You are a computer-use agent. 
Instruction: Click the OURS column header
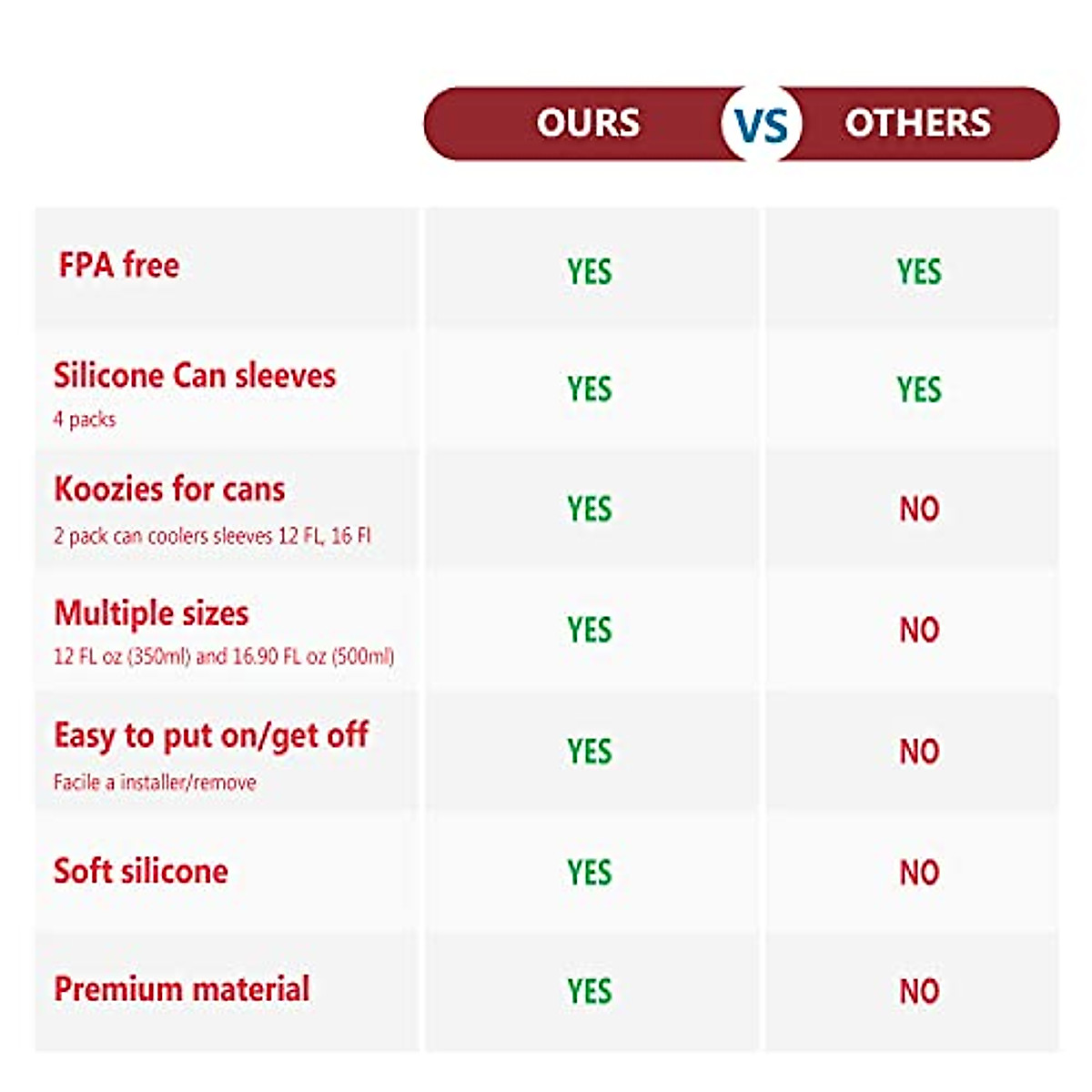[x=588, y=124]
